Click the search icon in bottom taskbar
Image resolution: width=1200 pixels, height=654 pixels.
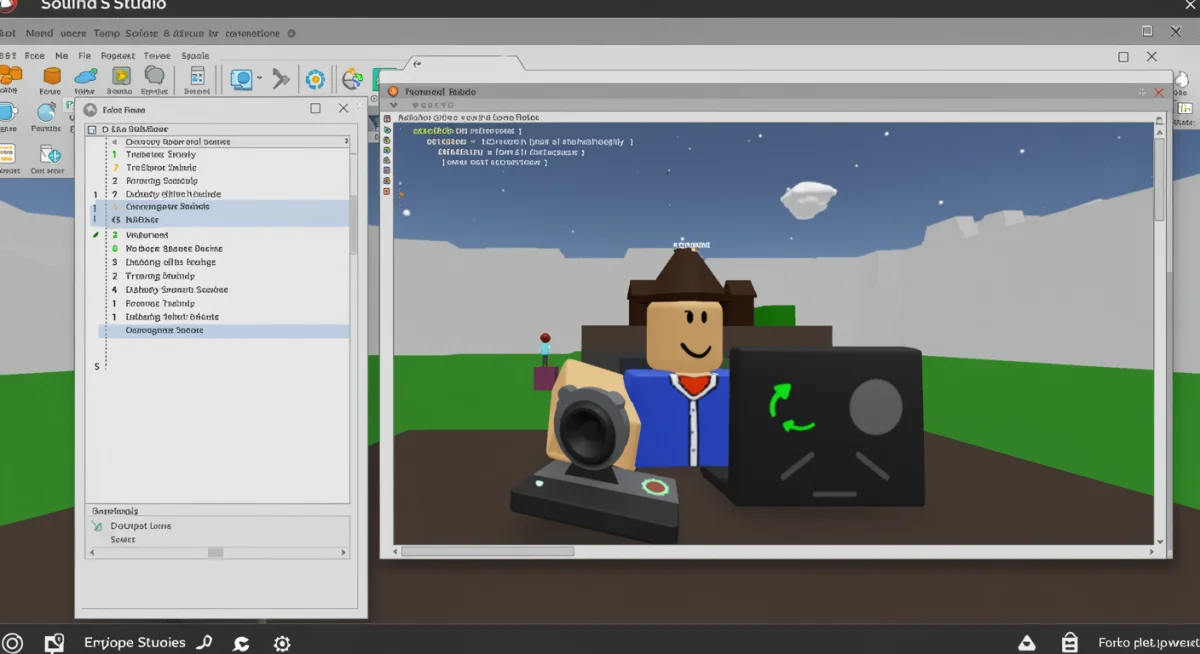(205, 643)
